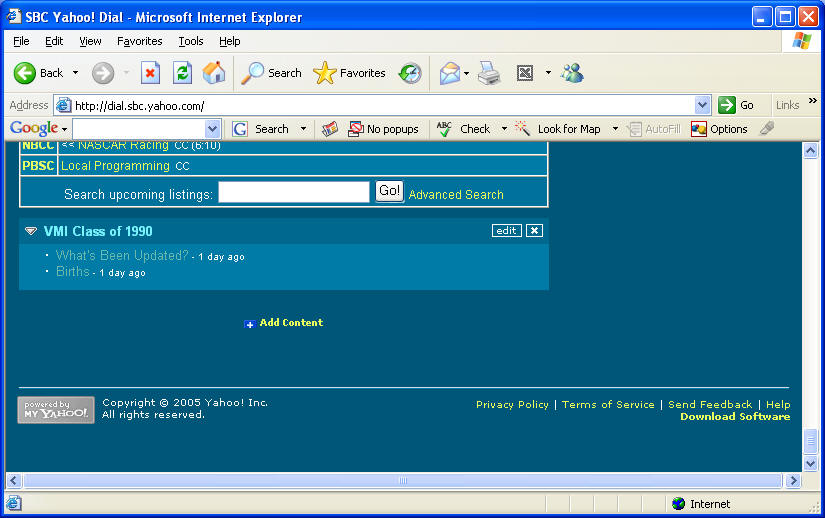The width and height of the screenshot is (825, 518).
Task: Open the Edit menu
Action: 54,41
